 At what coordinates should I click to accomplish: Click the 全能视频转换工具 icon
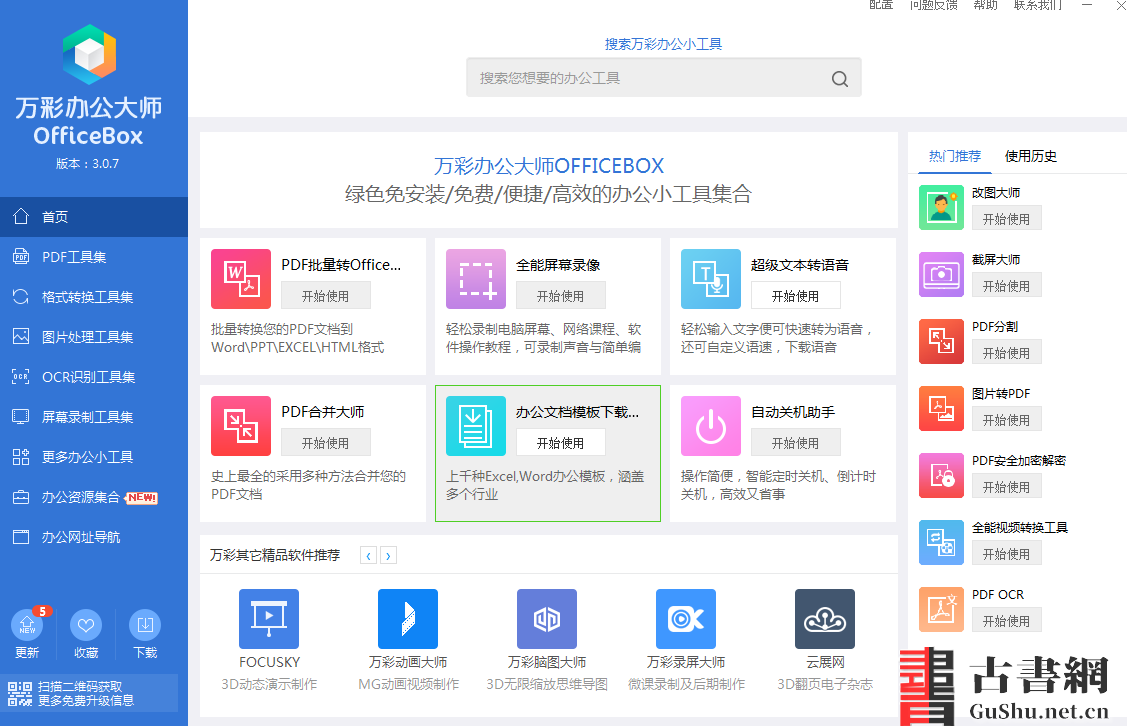(942, 542)
